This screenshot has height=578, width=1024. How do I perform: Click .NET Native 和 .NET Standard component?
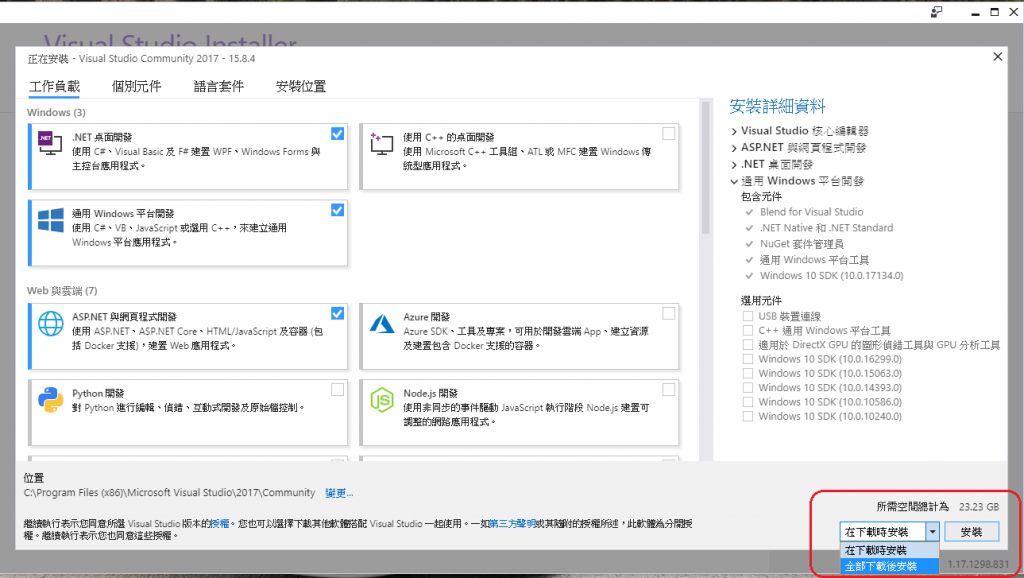point(826,228)
